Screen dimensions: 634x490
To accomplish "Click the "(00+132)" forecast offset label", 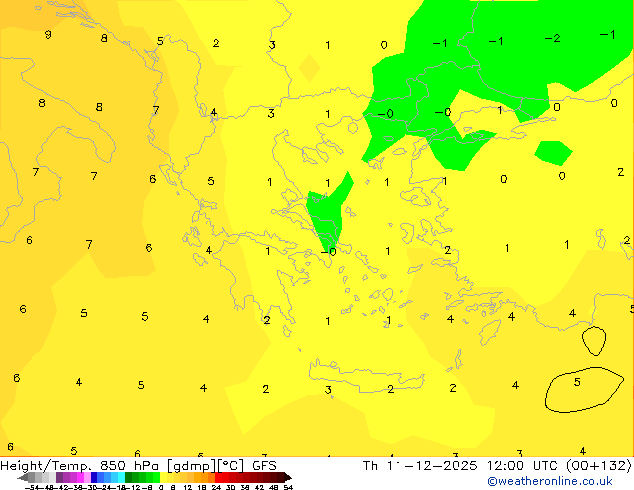I will tap(598, 466).
